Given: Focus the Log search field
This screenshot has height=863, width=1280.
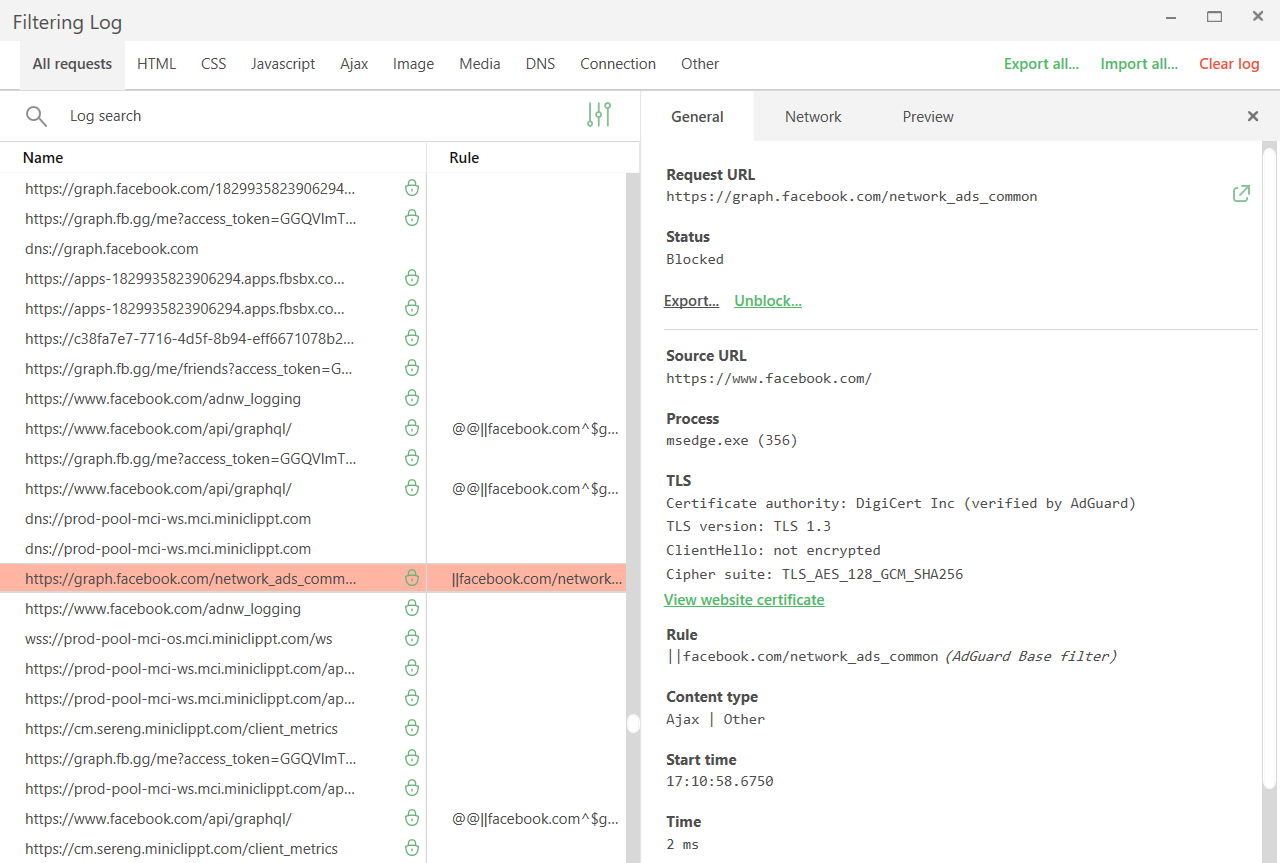Looking at the screenshot, I should pyautogui.click(x=320, y=116).
